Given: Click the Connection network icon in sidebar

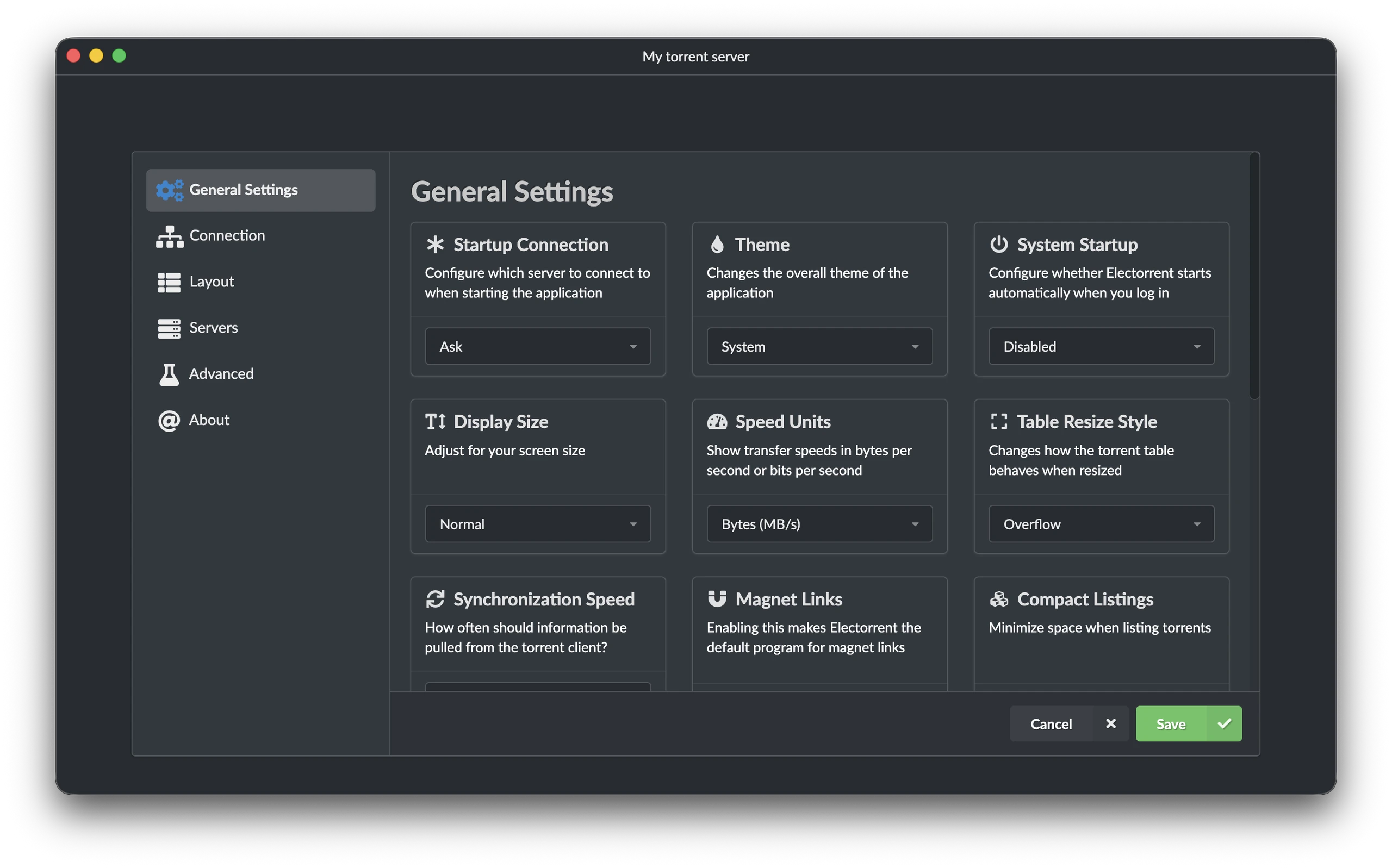Looking at the screenshot, I should click(170, 236).
